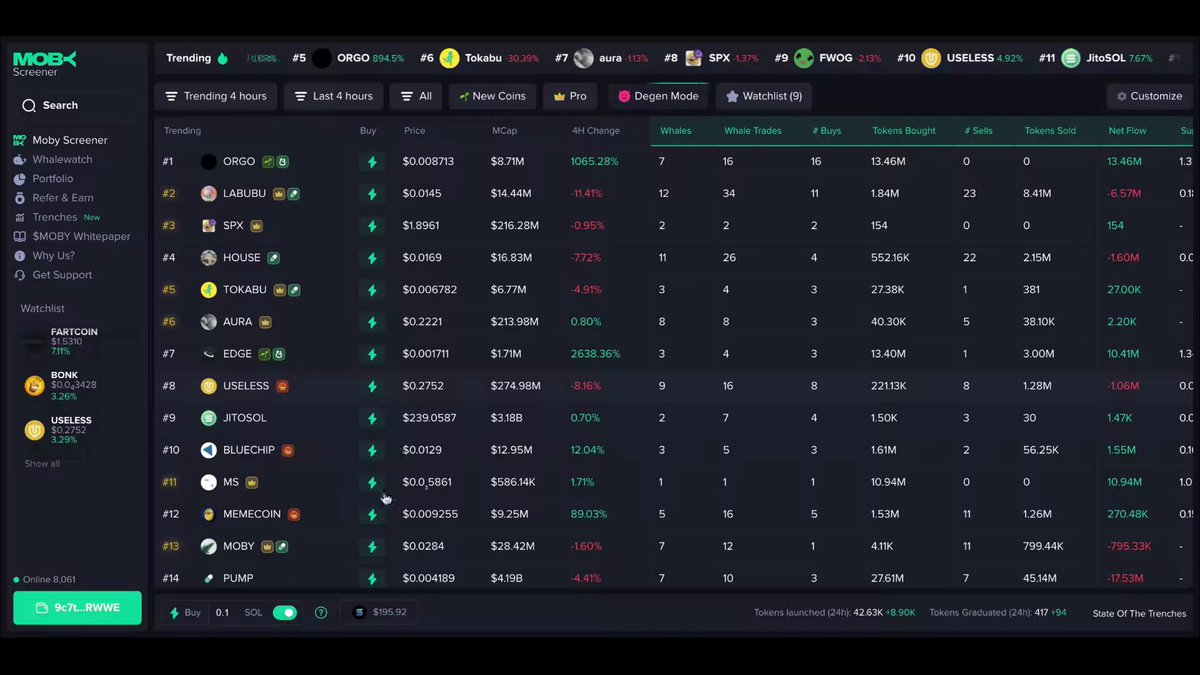The image size is (1200, 675).
Task: Click the FWOG icon in trending ticker
Action: pyautogui.click(x=804, y=58)
